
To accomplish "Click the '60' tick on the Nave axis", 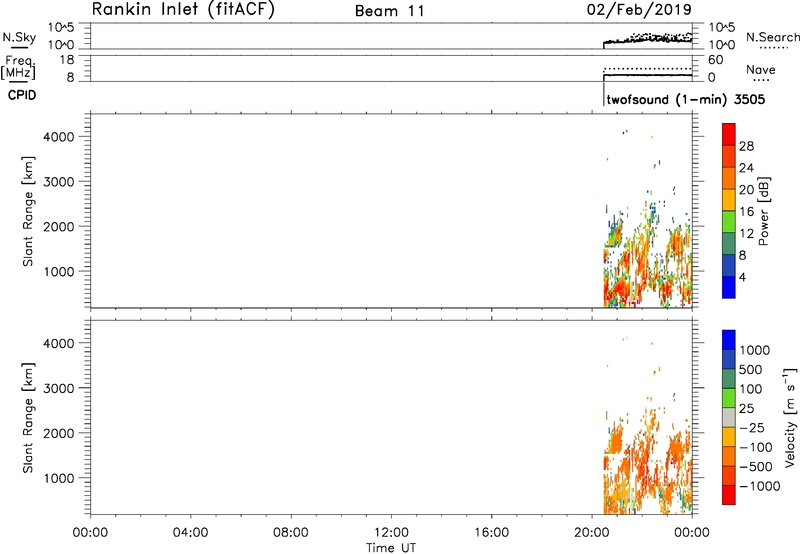I will [x=715, y=60].
